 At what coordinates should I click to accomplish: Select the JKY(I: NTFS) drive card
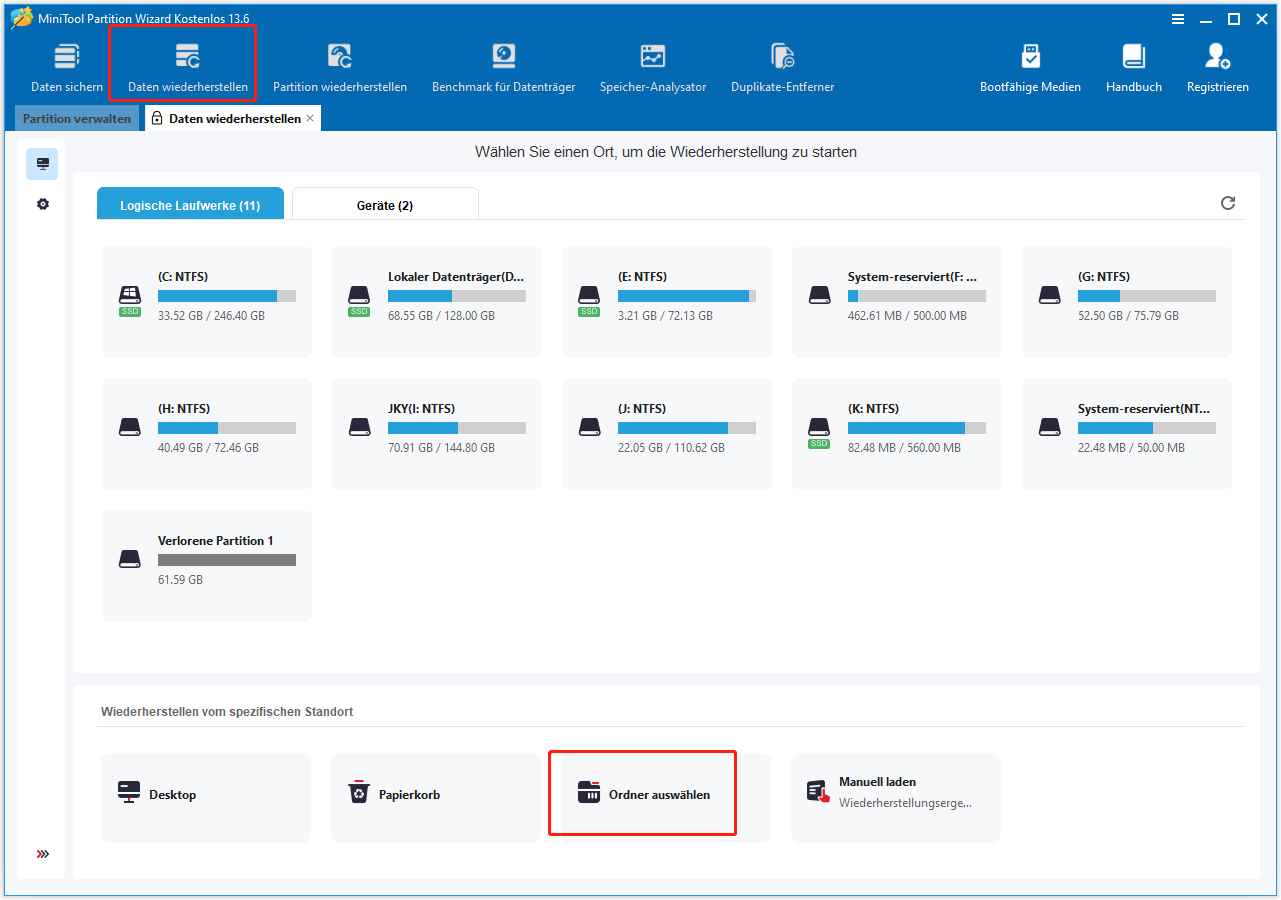click(437, 434)
